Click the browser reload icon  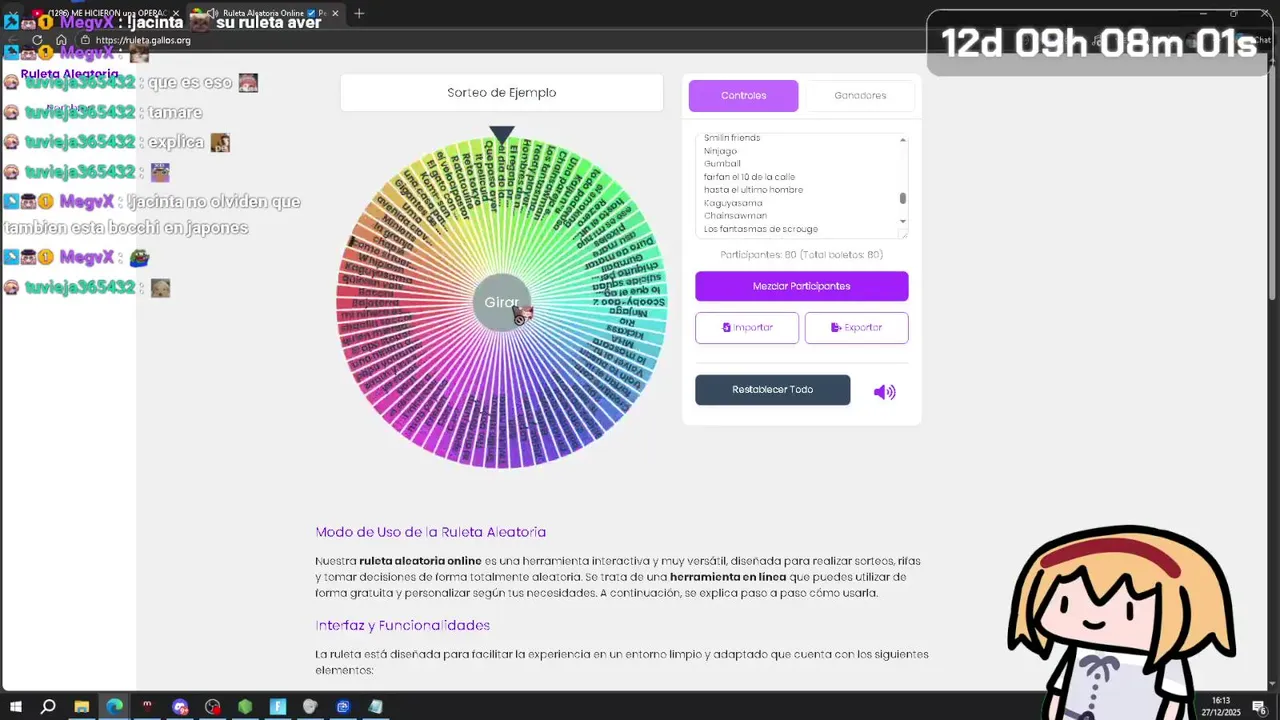[x=37, y=40]
